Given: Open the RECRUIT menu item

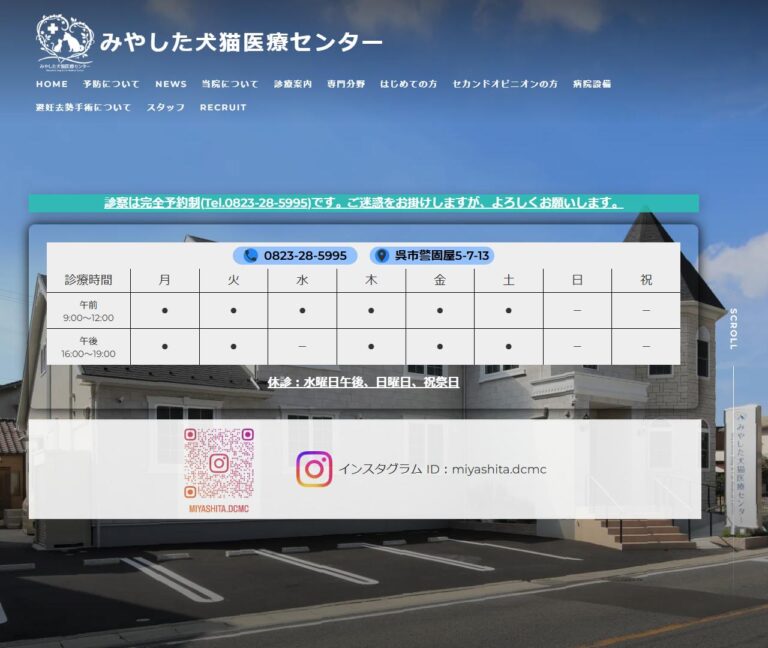Looking at the screenshot, I should point(223,107).
